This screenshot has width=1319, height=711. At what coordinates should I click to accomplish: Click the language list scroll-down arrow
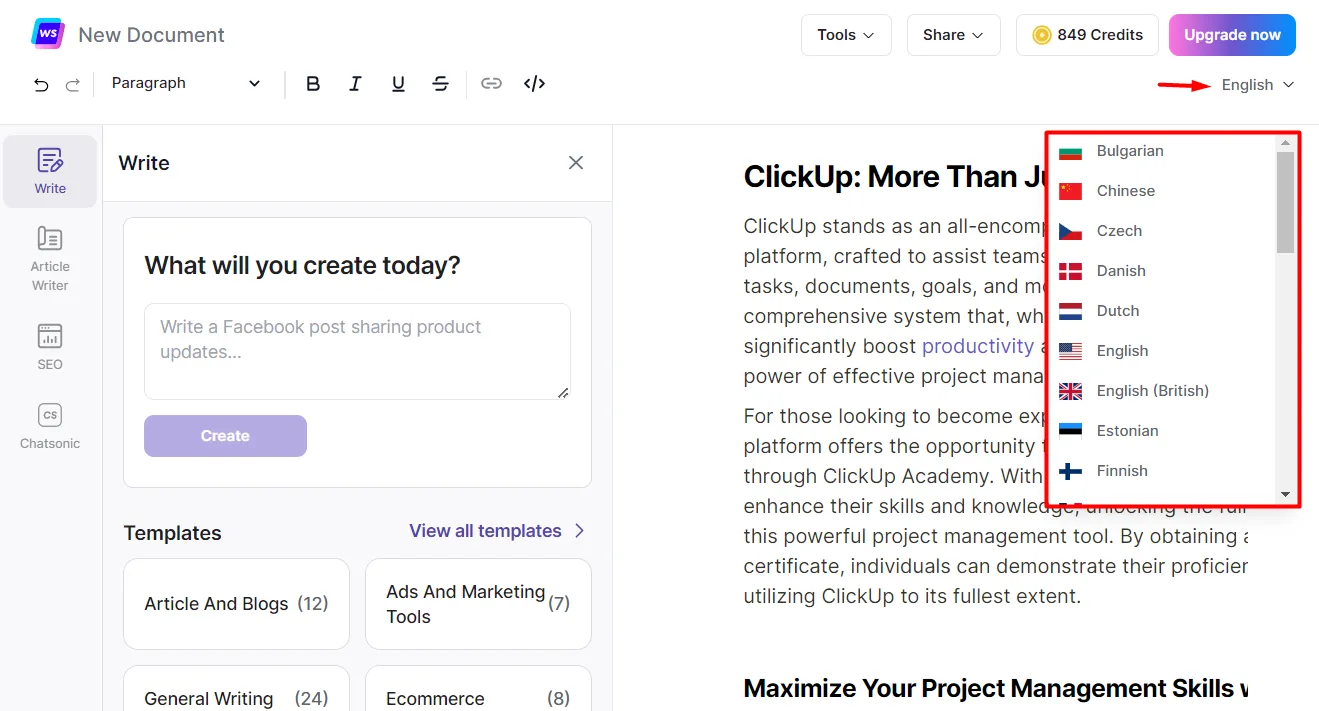[1285, 494]
